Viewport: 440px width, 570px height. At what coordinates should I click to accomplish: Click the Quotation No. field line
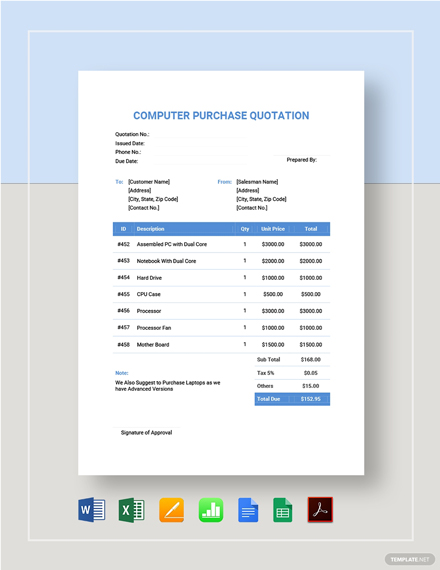point(201,137)
